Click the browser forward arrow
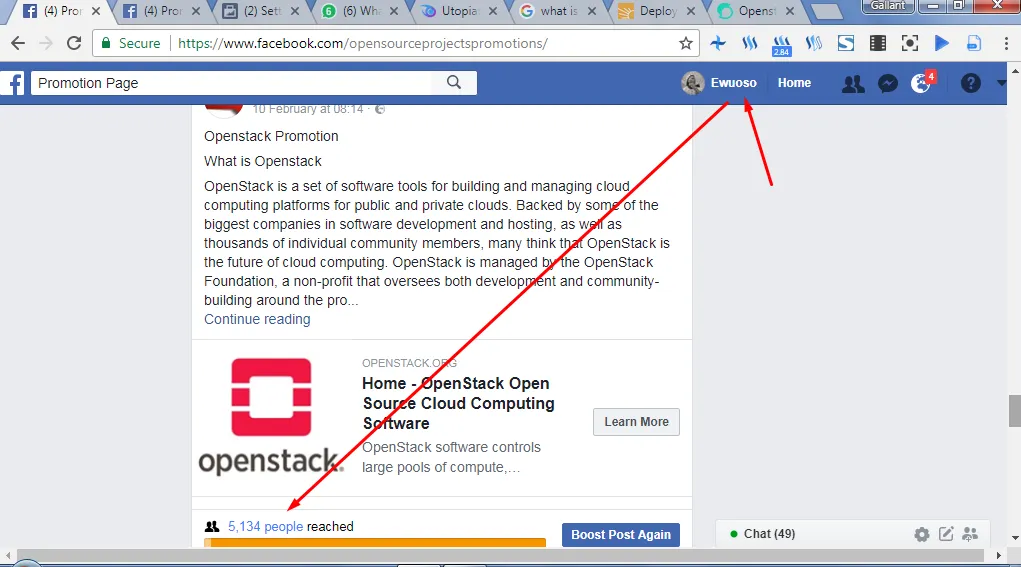The height and width of the screenshot is (567, 1021). 46,44
